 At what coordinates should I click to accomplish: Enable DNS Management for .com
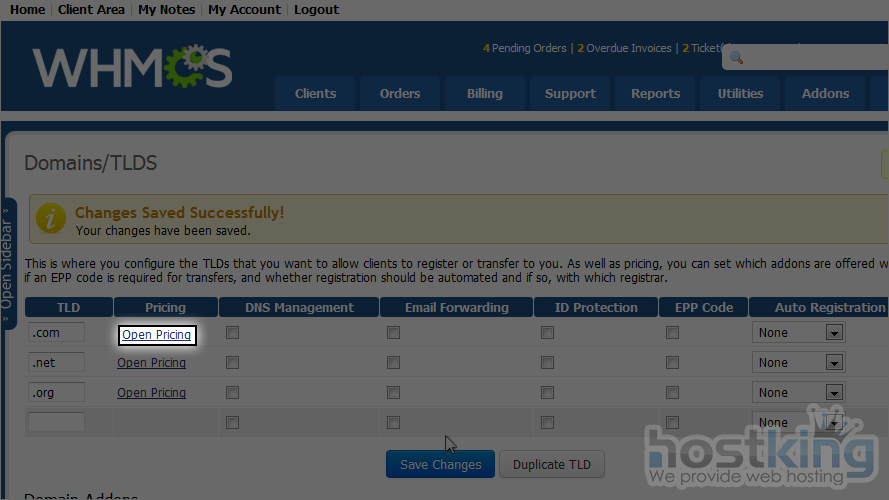click(232, 333)
